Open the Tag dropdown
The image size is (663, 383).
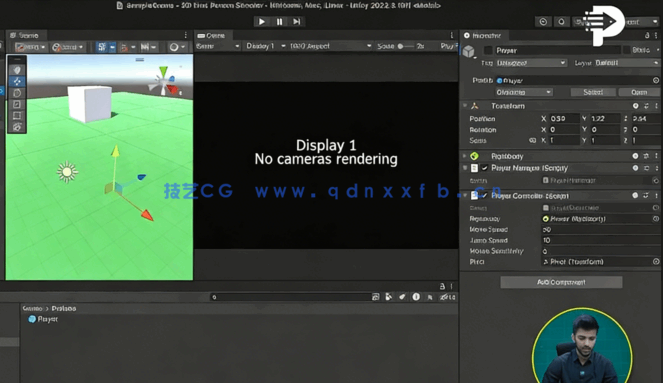click(531, 63)
